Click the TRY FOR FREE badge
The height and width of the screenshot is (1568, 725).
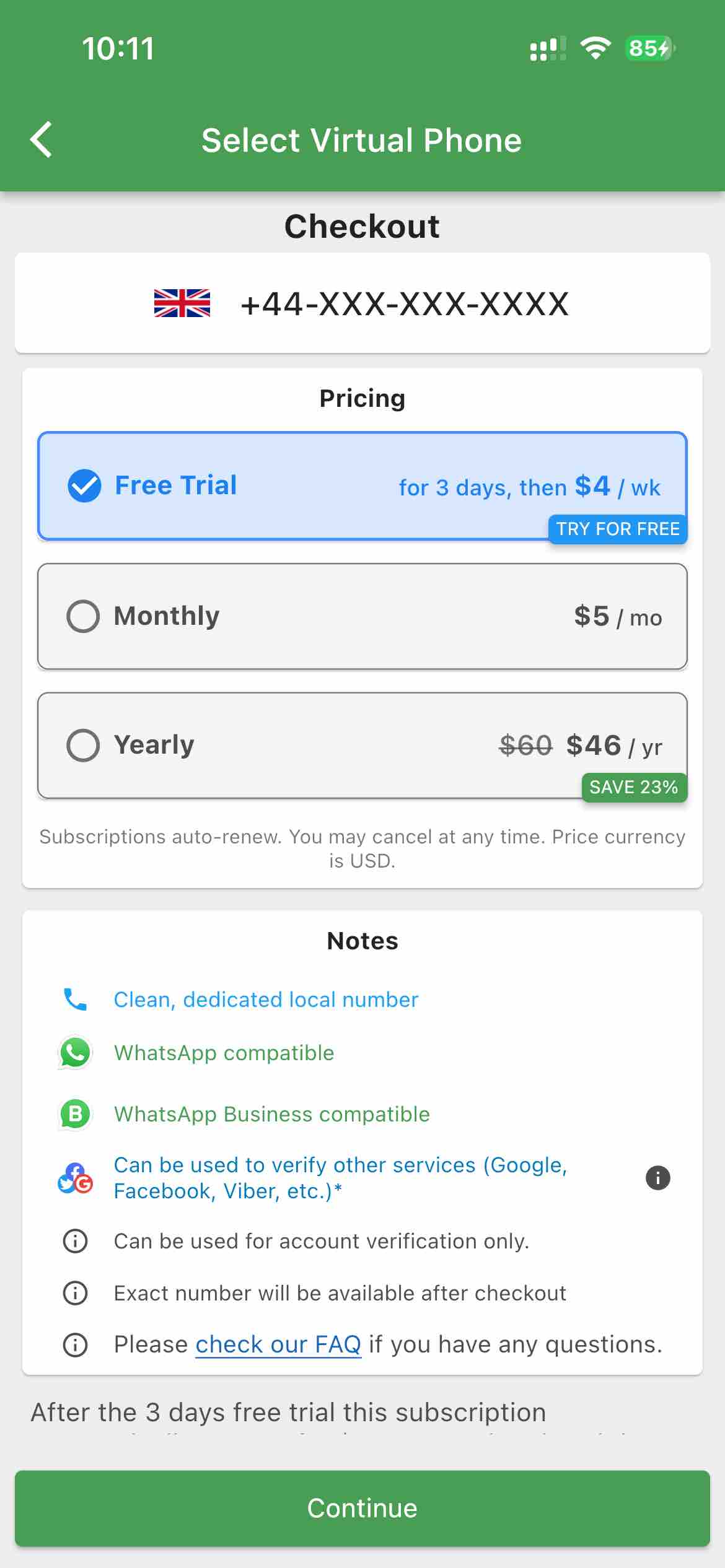tap(617, 529)
